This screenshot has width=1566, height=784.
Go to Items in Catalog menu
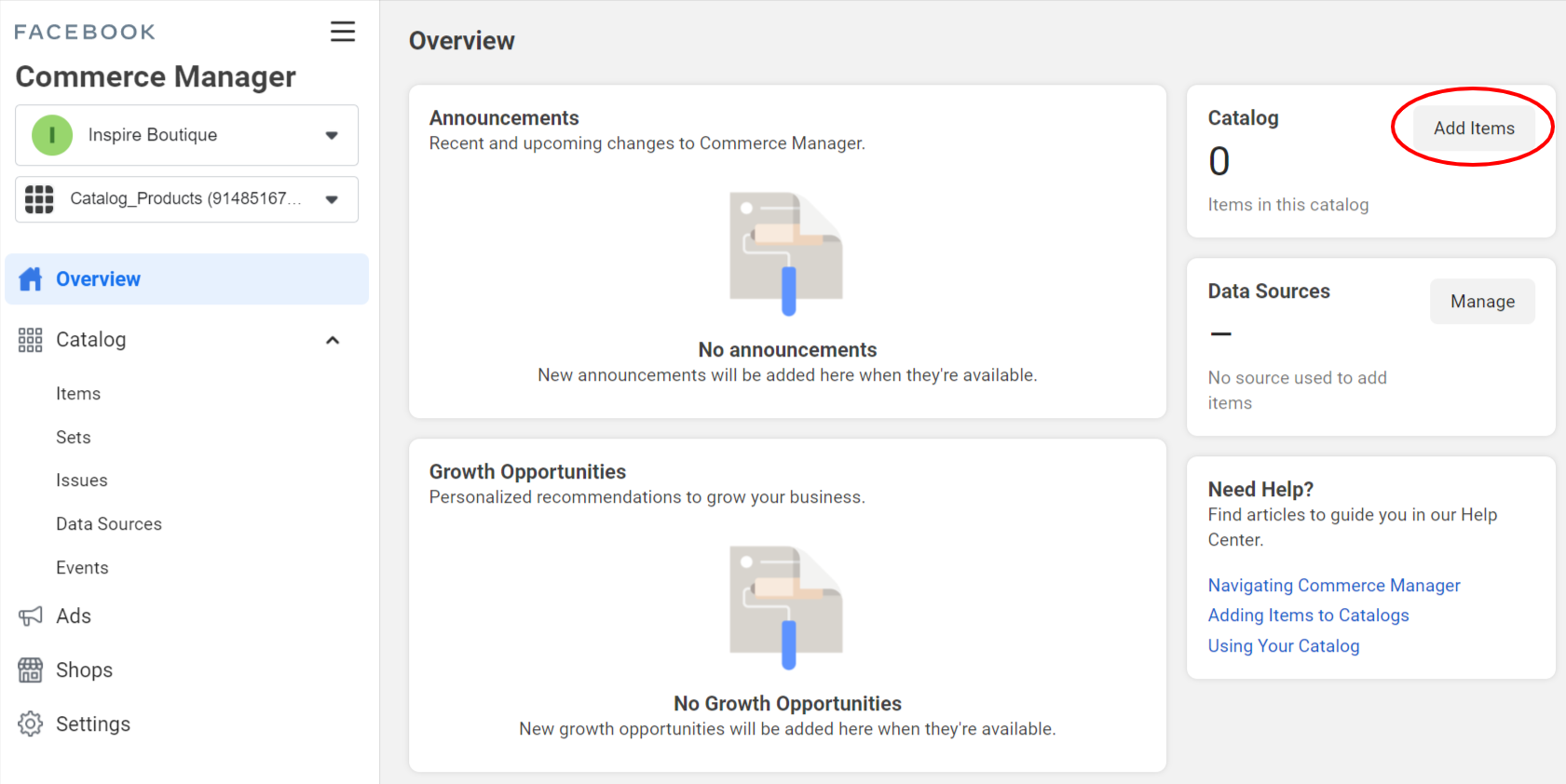[x=78, y=394]
